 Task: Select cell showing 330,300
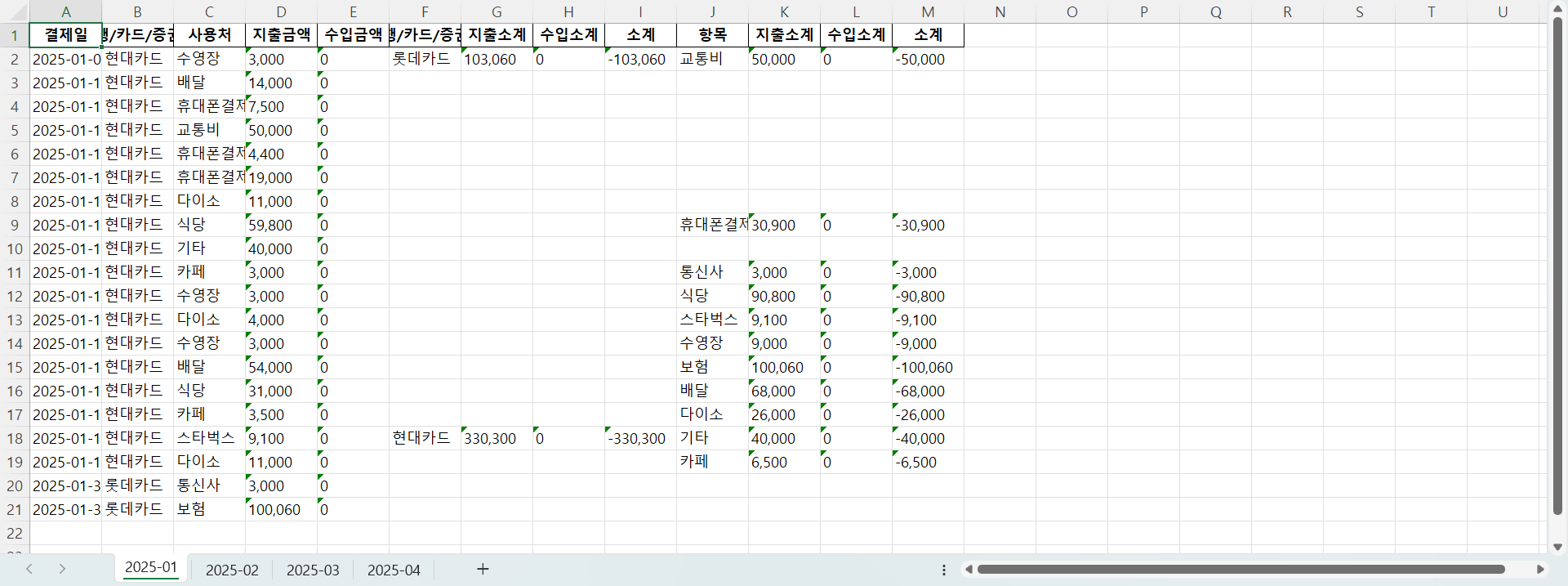[x=497, y=438]
